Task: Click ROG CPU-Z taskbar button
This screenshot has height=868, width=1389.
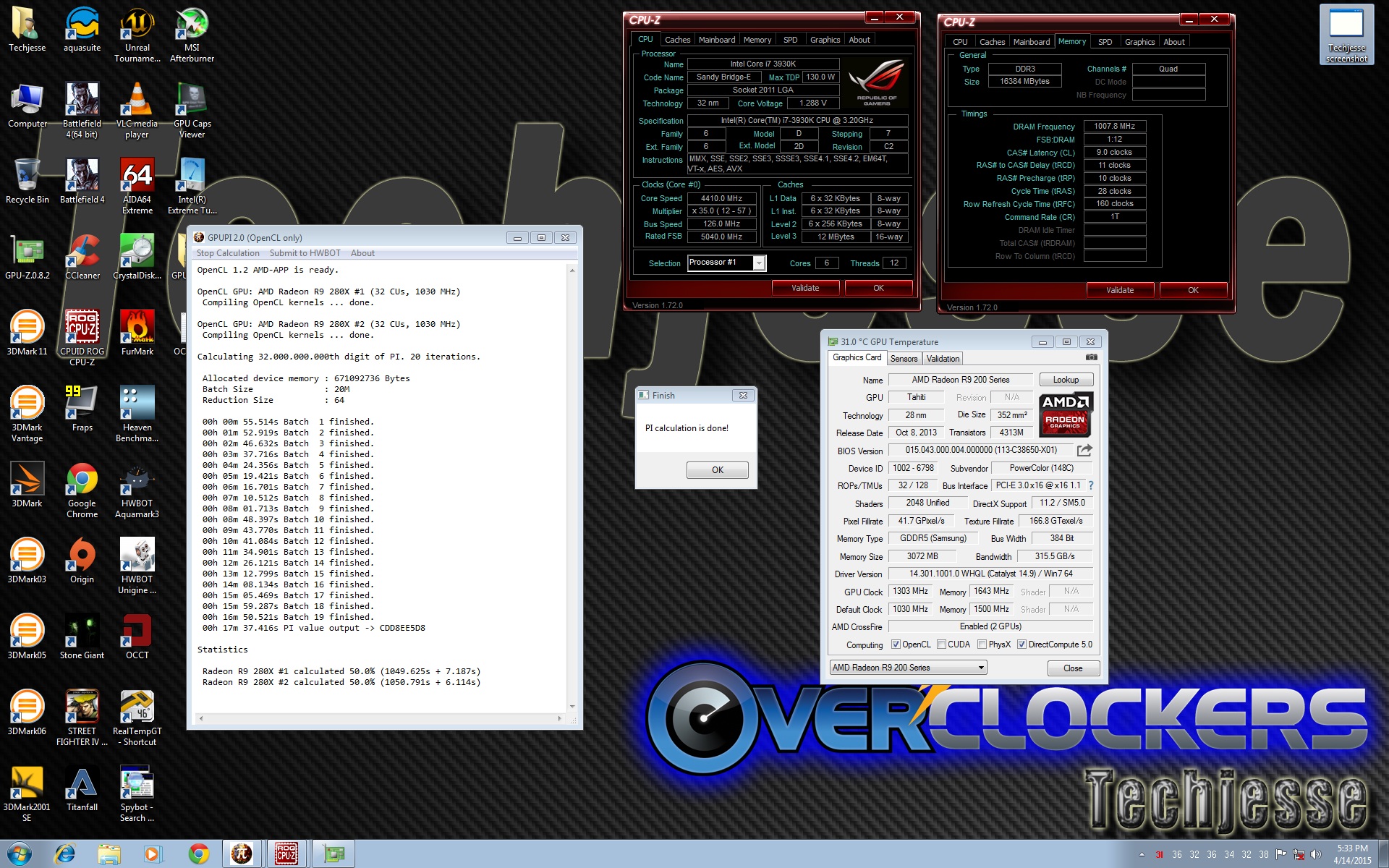Action: click(286, 854)
